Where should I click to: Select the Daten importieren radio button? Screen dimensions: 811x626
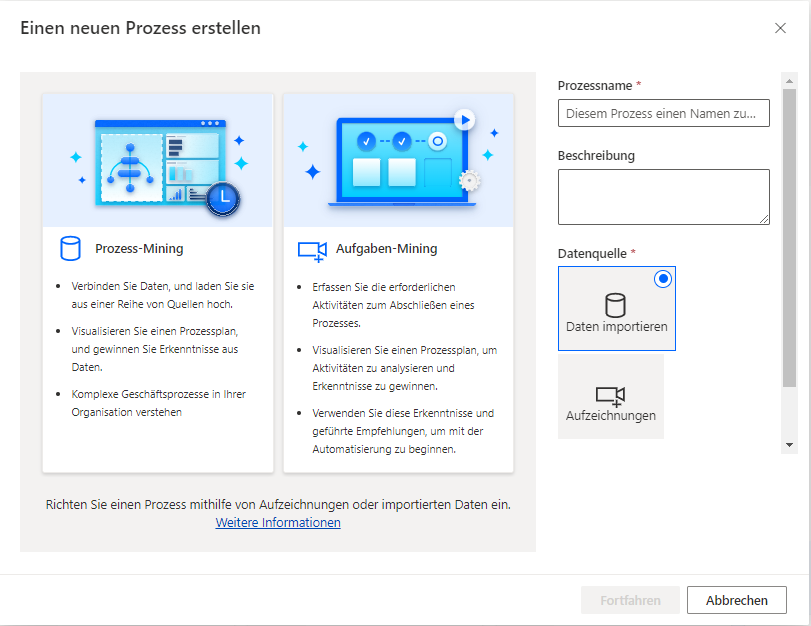(662, 280)
